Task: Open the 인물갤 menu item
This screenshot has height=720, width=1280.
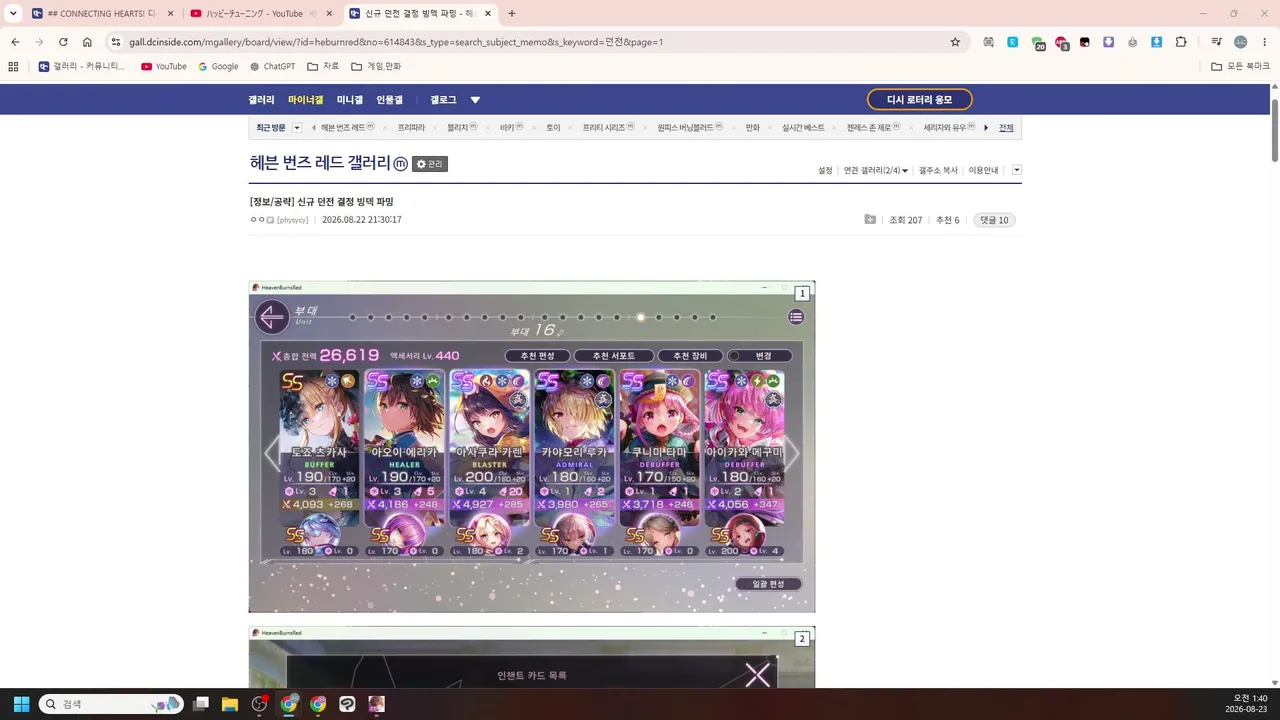Action: (389, 100)
